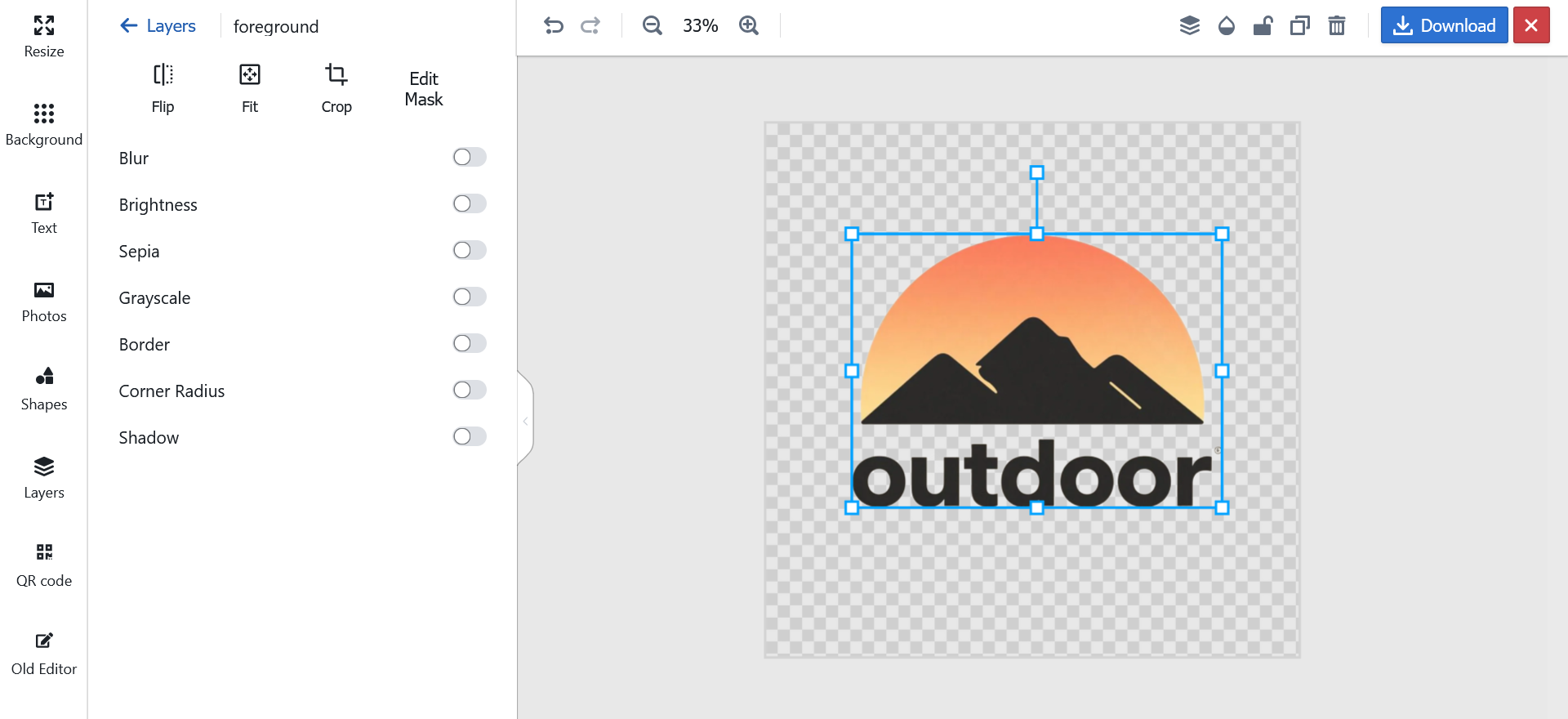Viewport: 1568px width, 719px height.
Task: Zoom in with the plus magnifier
Action: click(748, 26)
